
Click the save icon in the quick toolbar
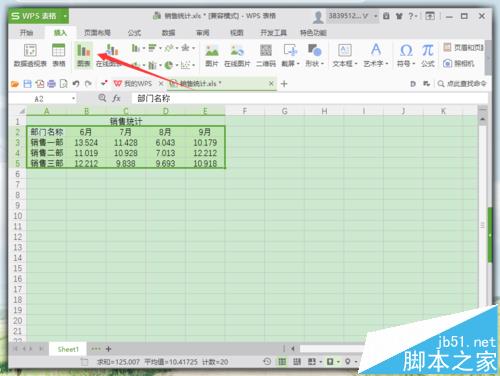pyautogui.click(x=27, y=84)
